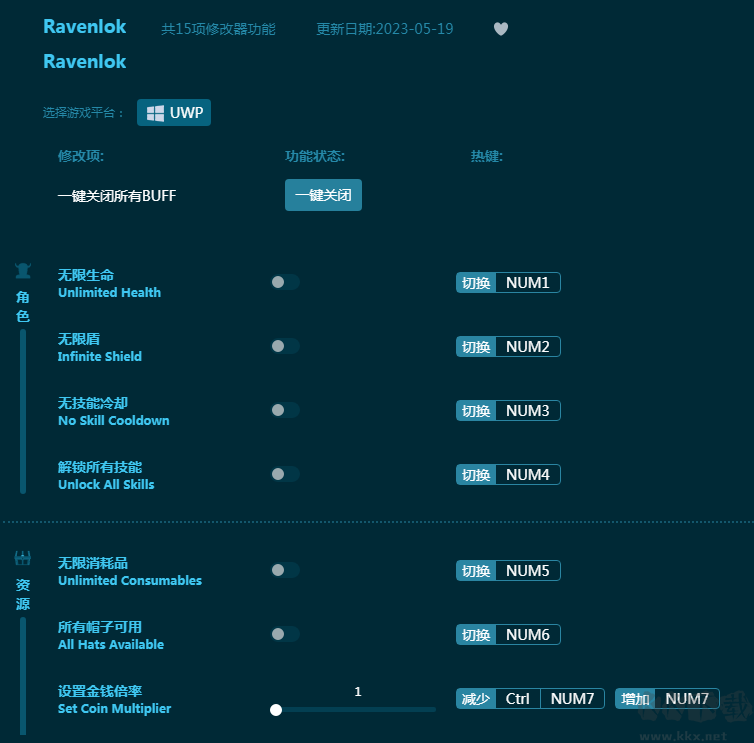The height and width of the screenshot is (743, 754).
Task: Click the NUM1 hotkey for Unlimited Health
Action: pyautogui.click(x=528, y=282)
